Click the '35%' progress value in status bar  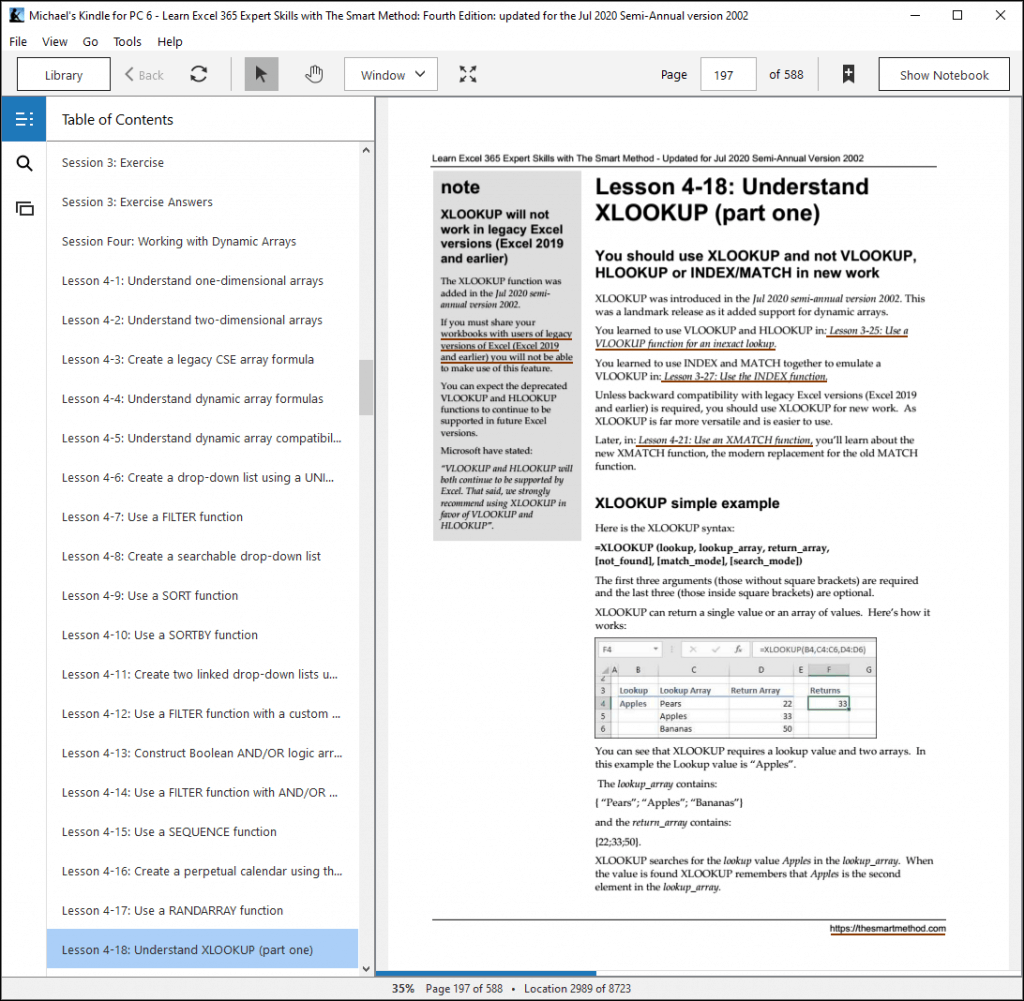[x=403, y=989]
